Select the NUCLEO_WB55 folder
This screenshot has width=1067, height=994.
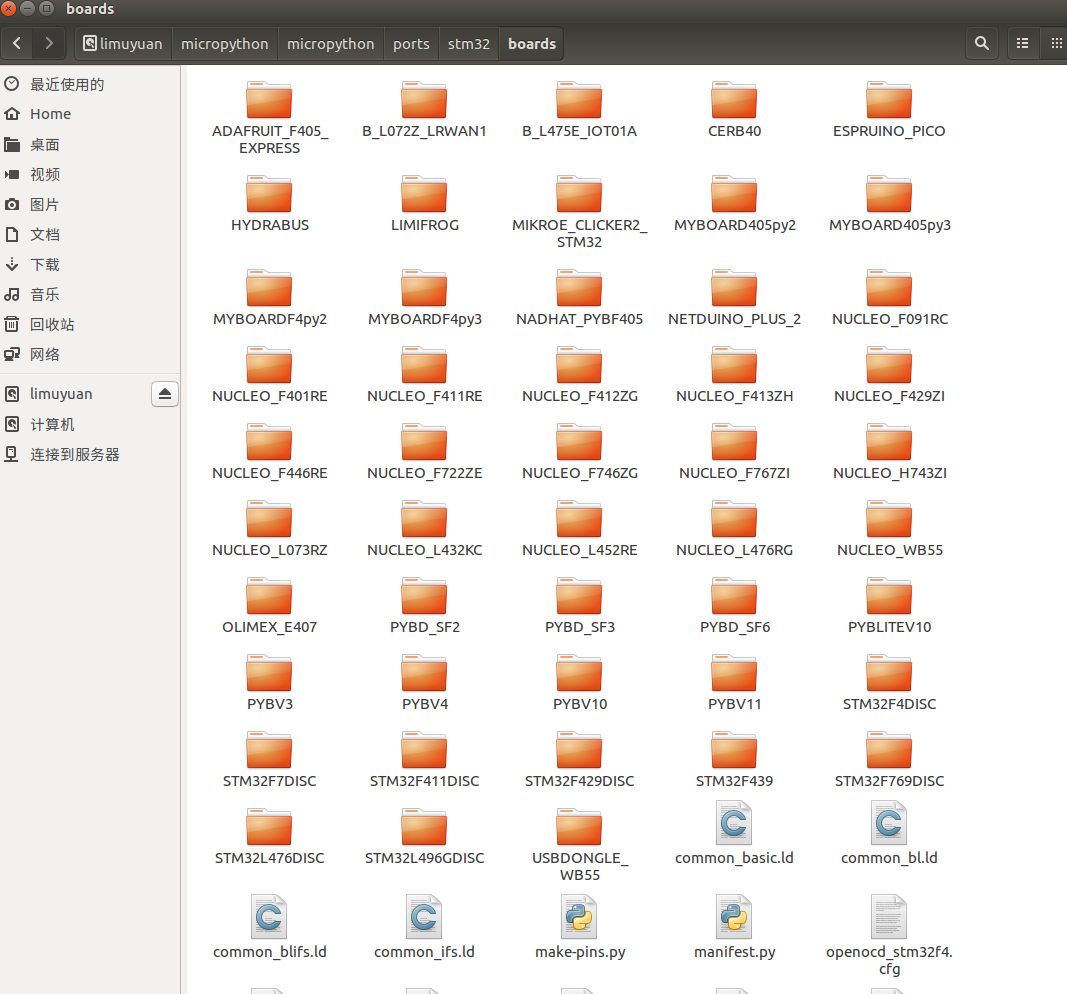pyautogui.click(x=889, y=529)
